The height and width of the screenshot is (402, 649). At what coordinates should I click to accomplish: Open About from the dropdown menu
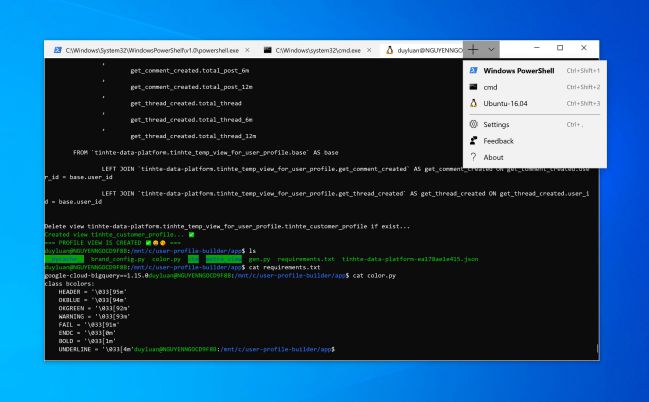(535, 157)
